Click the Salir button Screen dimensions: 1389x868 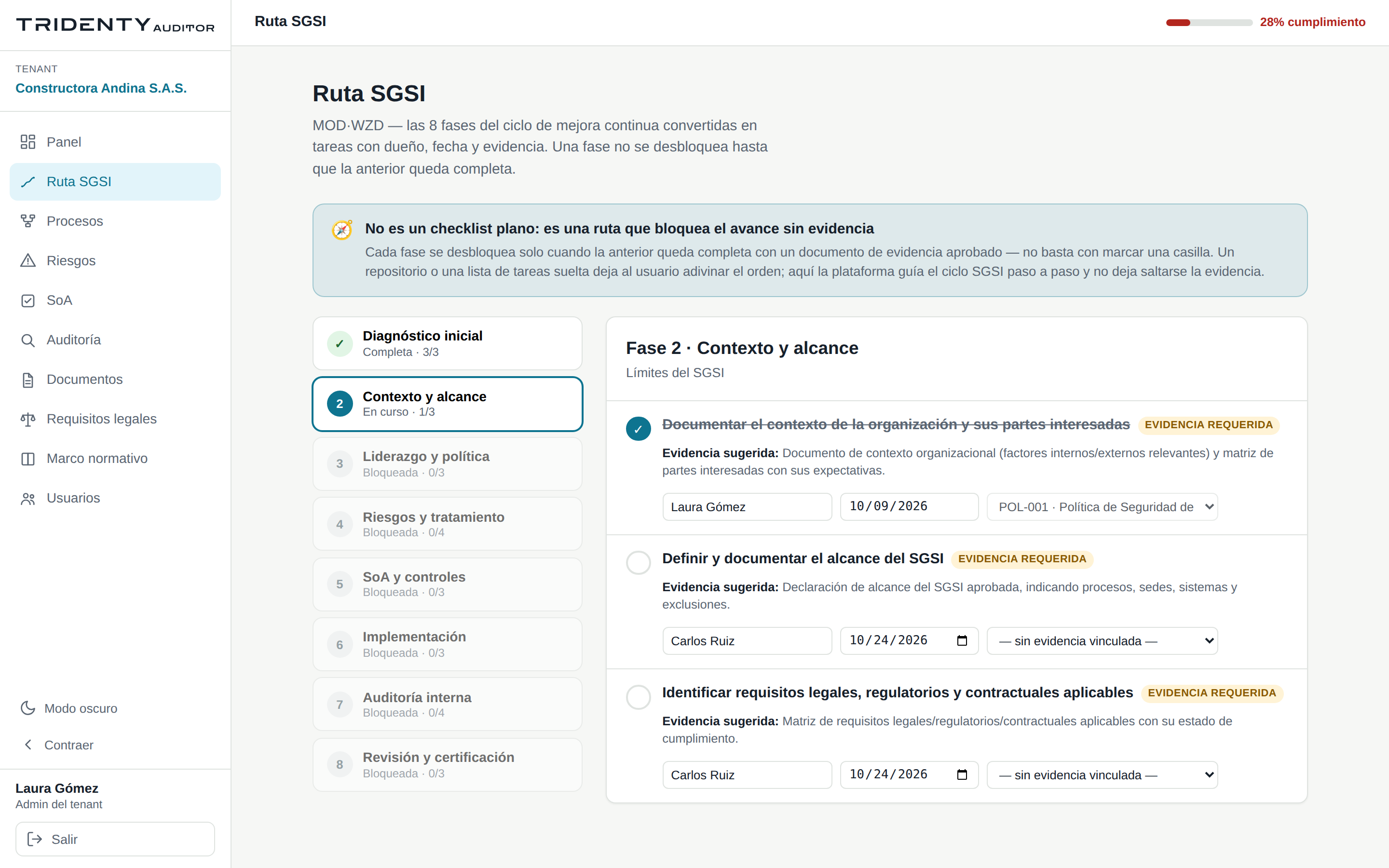pos(115,839)
